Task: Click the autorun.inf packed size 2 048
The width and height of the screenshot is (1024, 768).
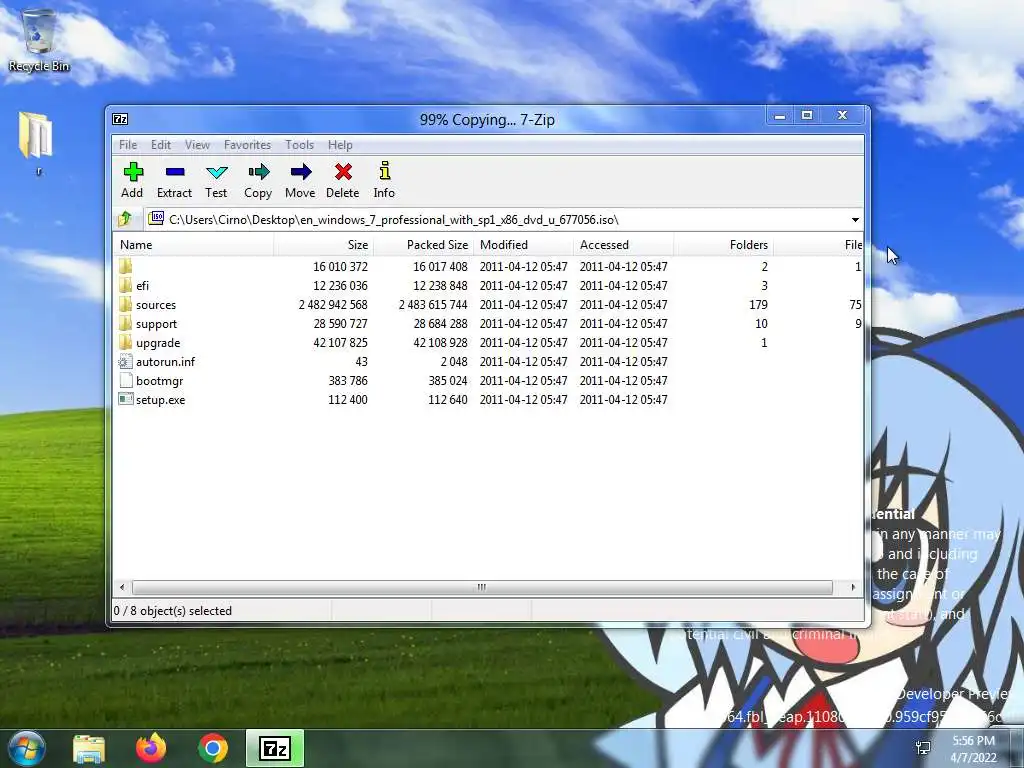Action: [454, 361]
